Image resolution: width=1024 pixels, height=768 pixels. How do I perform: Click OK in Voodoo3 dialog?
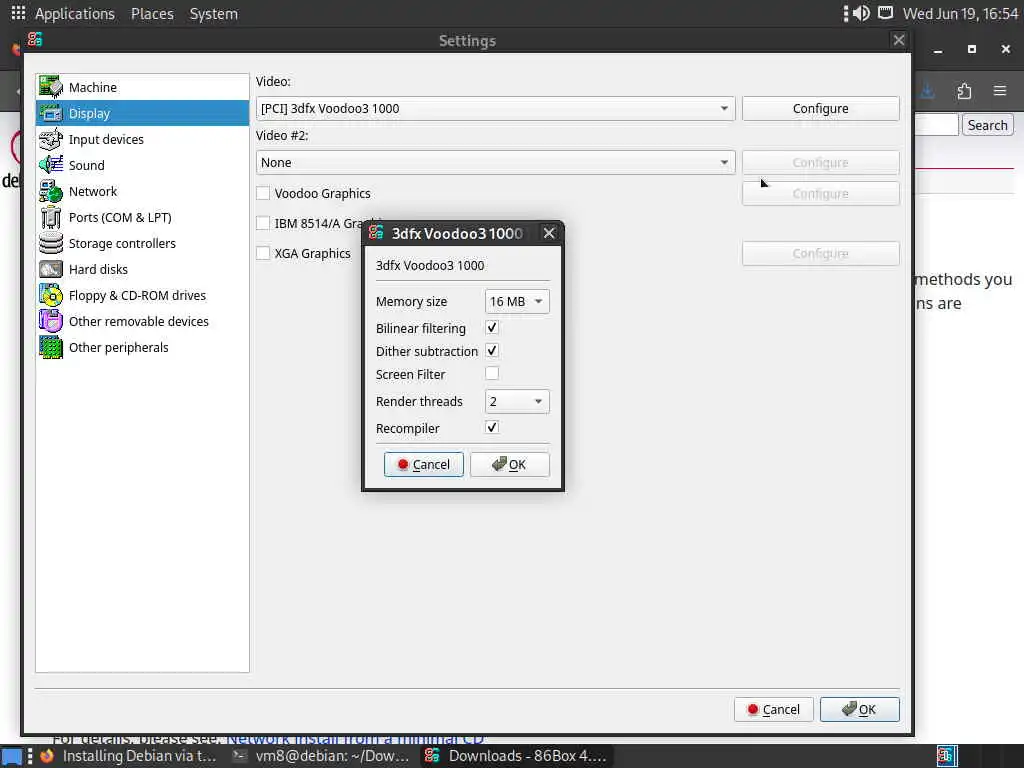click(509, 464)
